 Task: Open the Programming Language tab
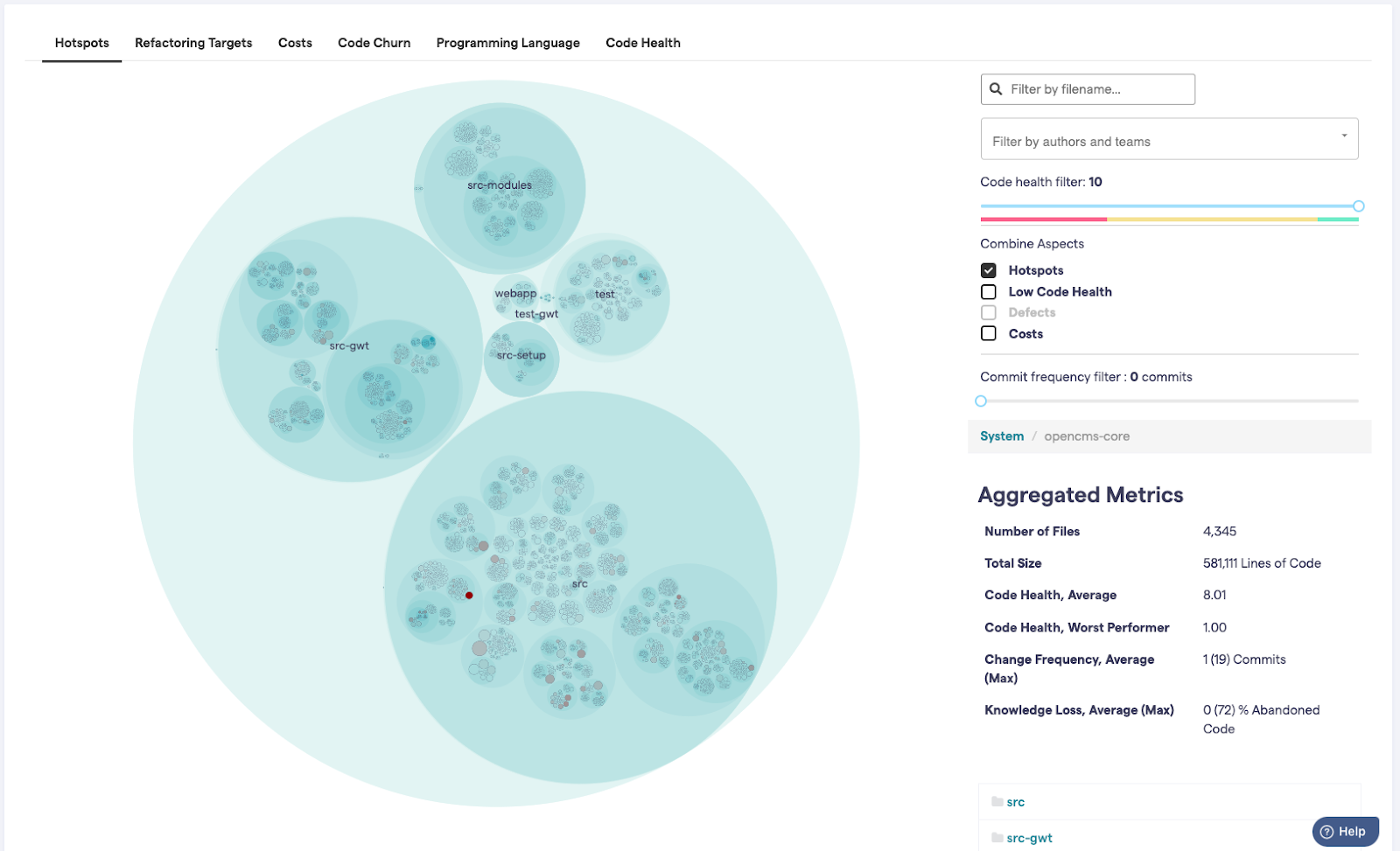point(507,43)
